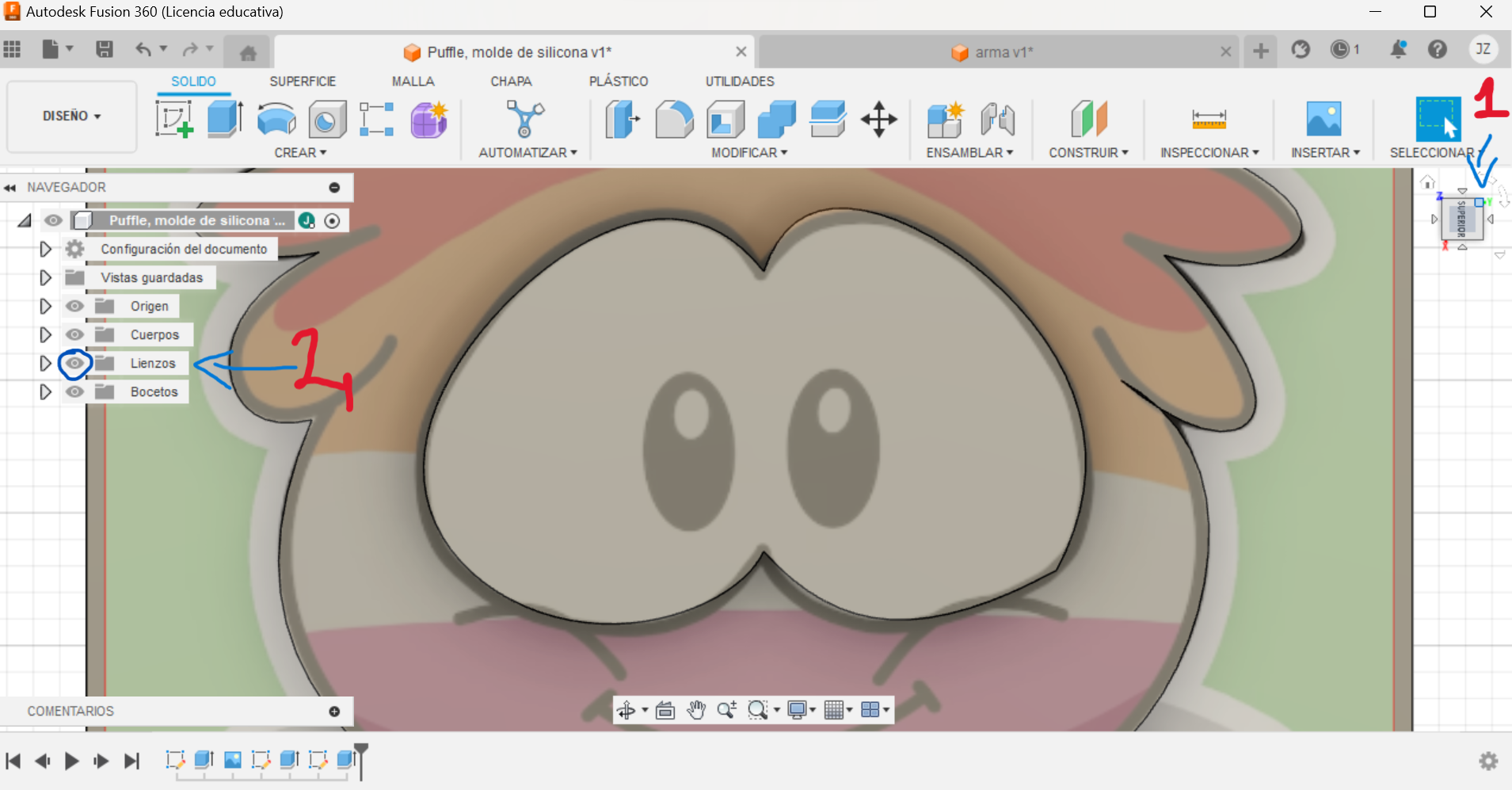Open the notifications bell

[1398, 49]
